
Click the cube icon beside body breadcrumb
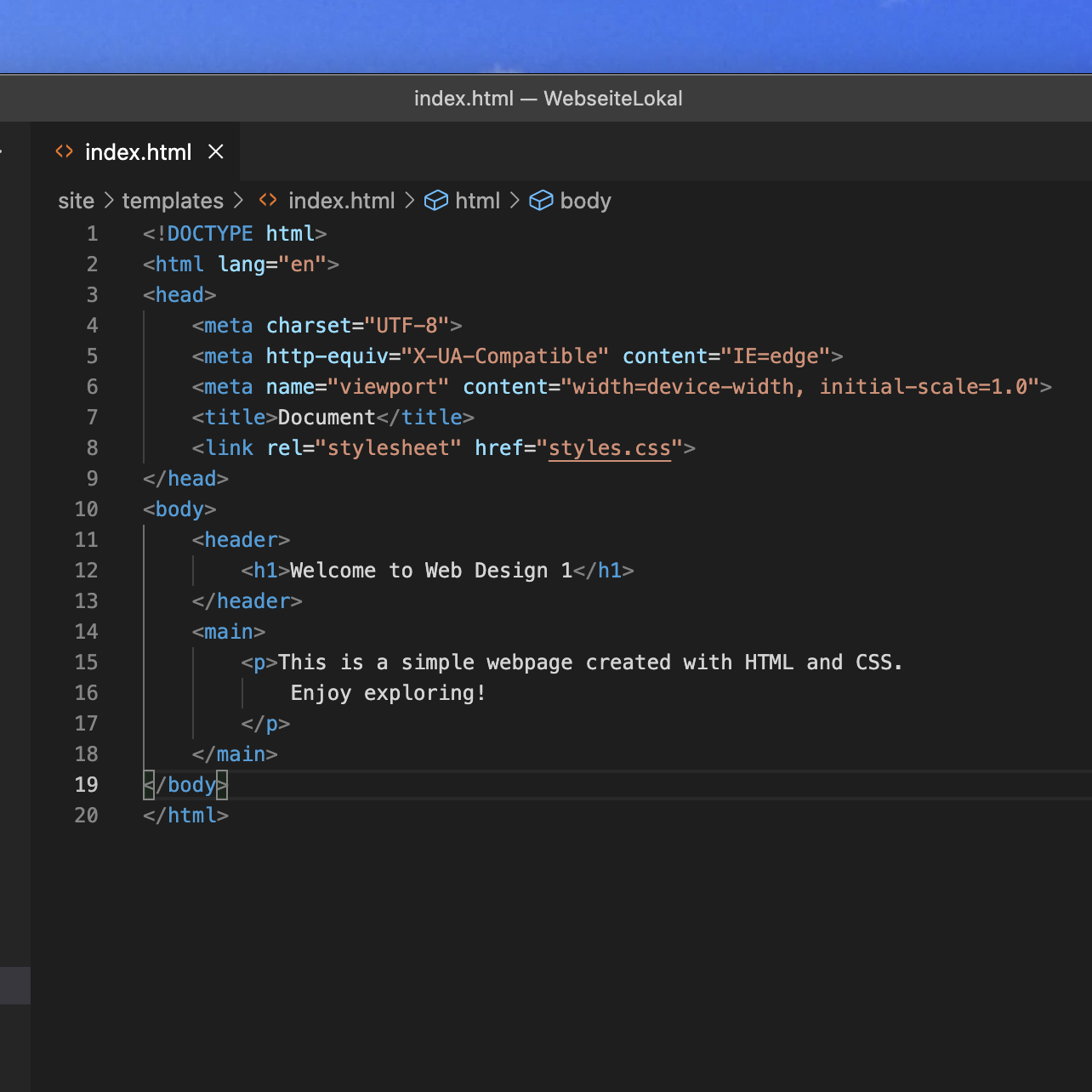coord(541,201)
